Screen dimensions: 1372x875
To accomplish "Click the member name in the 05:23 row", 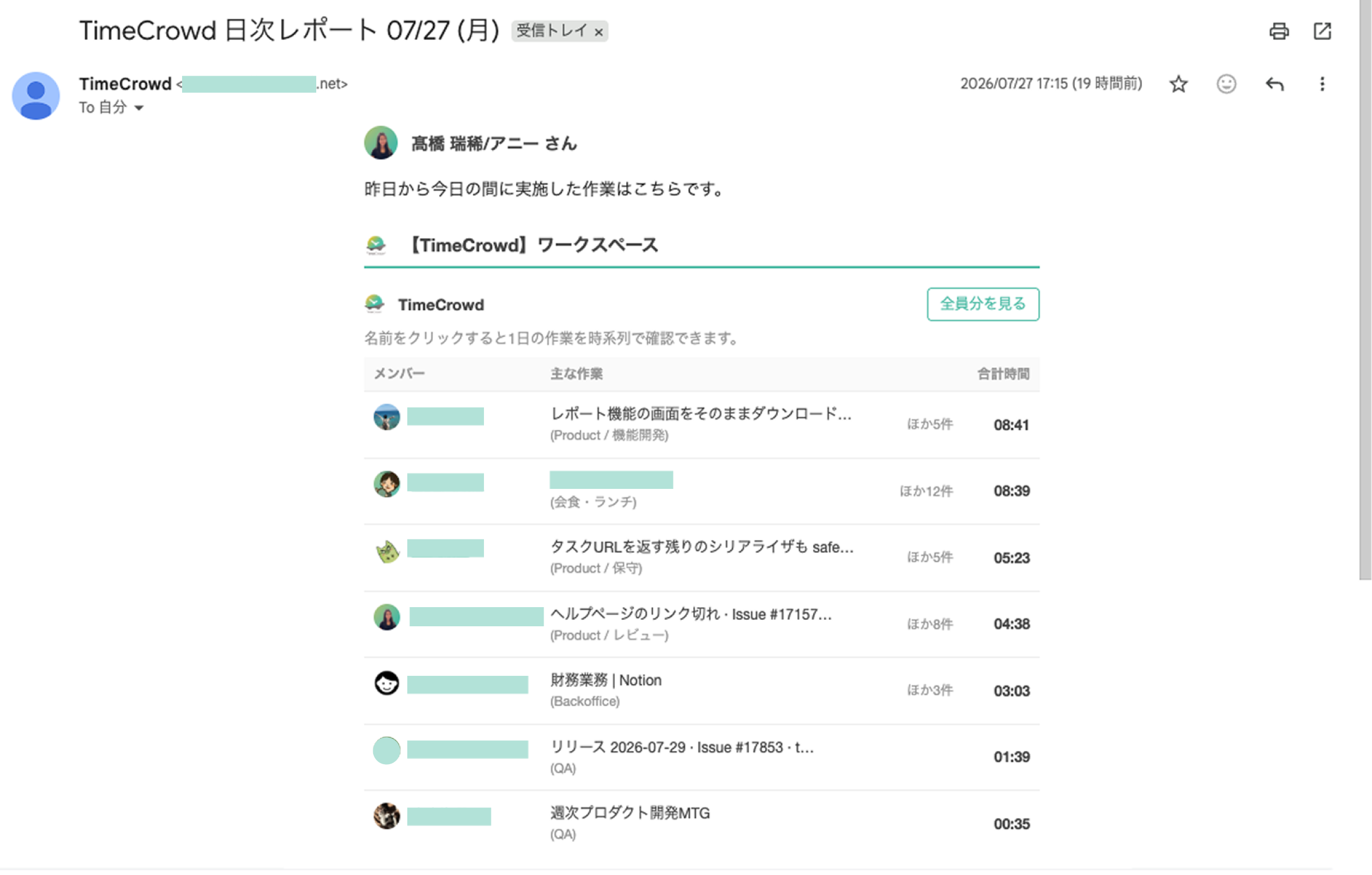I will coord(446,549).
